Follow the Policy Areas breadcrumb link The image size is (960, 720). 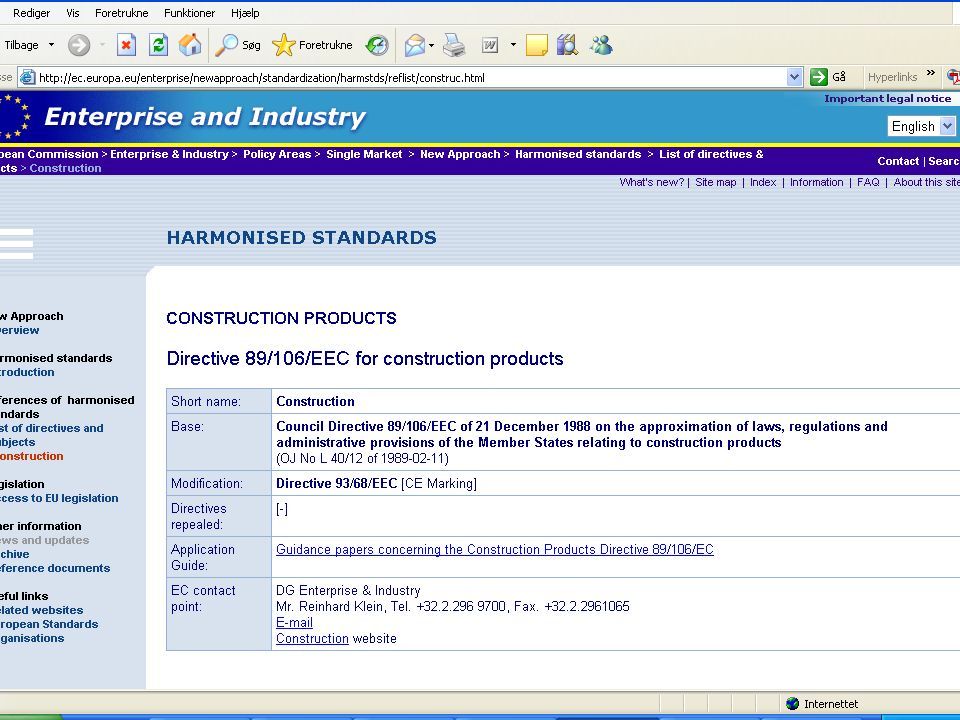[x=277, y=154]
